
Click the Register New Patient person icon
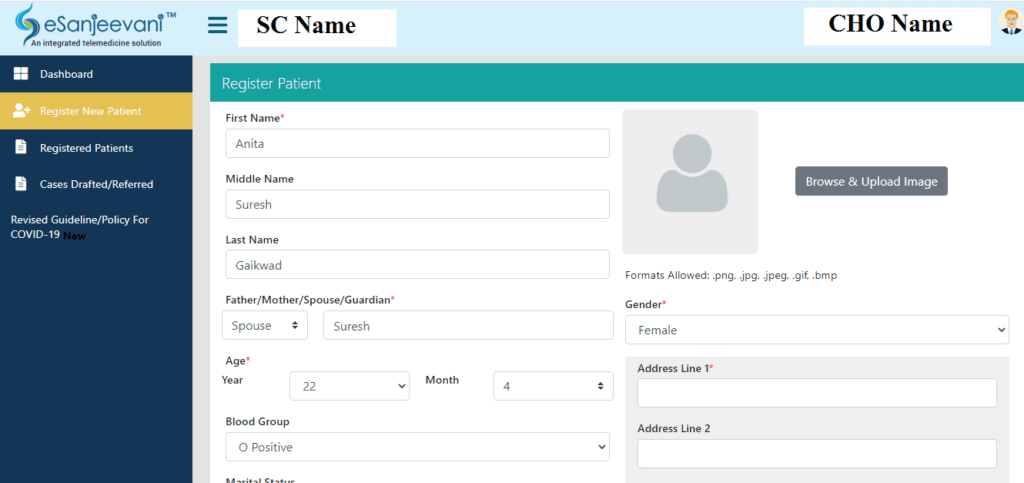[x=22, y=111]
